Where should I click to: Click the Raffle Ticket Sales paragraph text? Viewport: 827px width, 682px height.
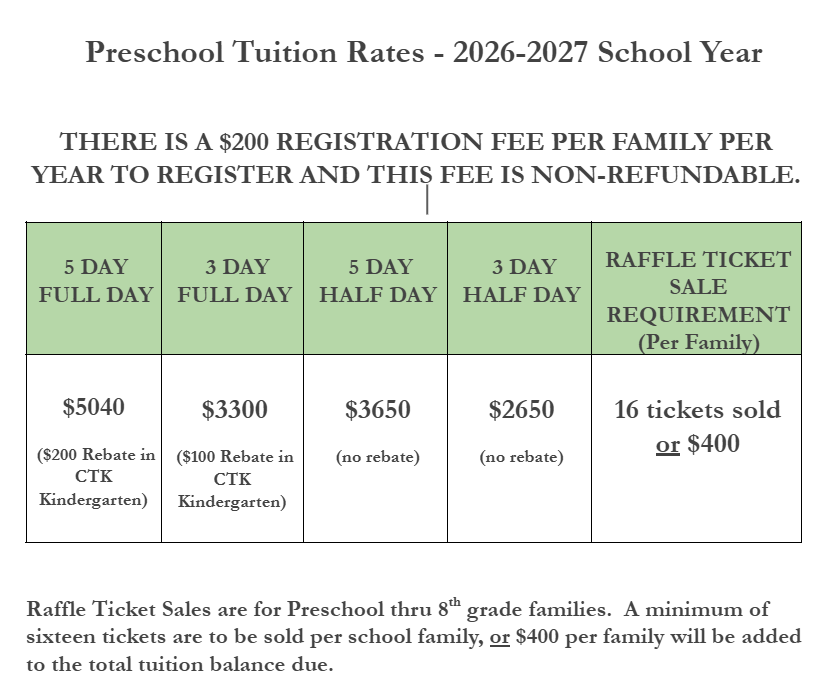414,636
